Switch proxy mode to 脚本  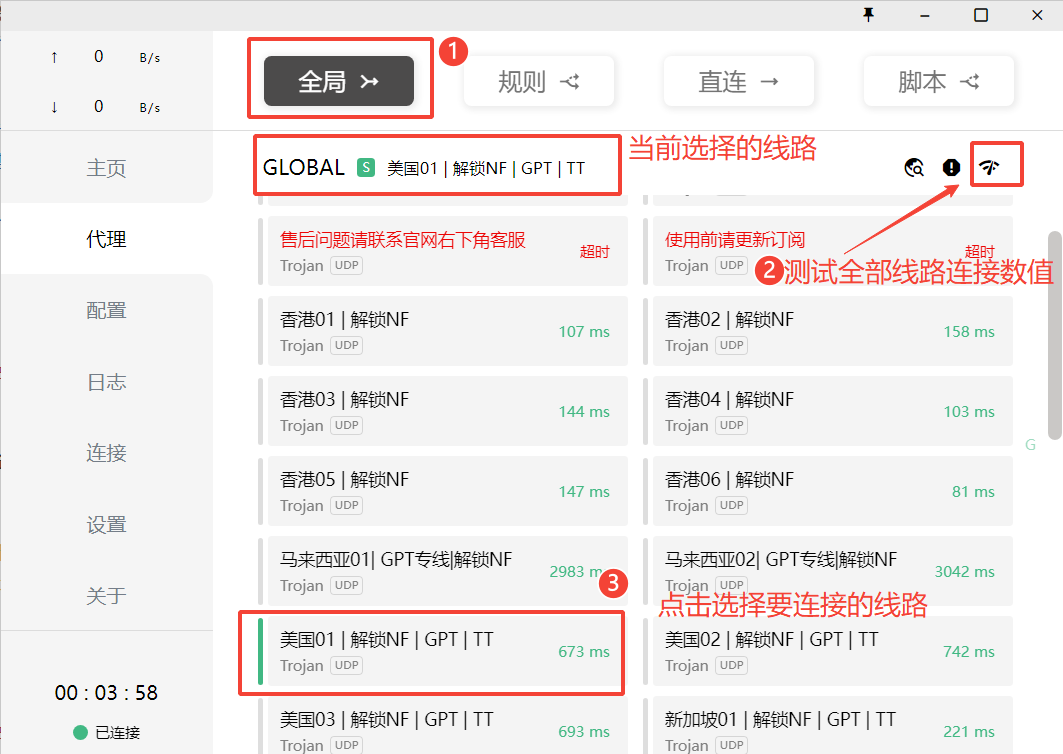point(938,81)
